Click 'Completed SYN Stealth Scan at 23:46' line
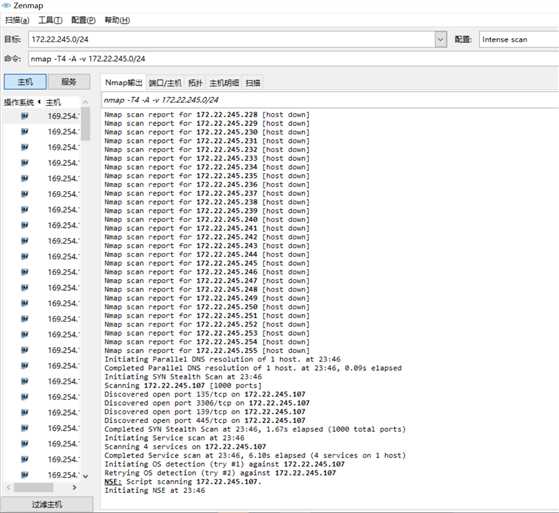 (255, 429)
